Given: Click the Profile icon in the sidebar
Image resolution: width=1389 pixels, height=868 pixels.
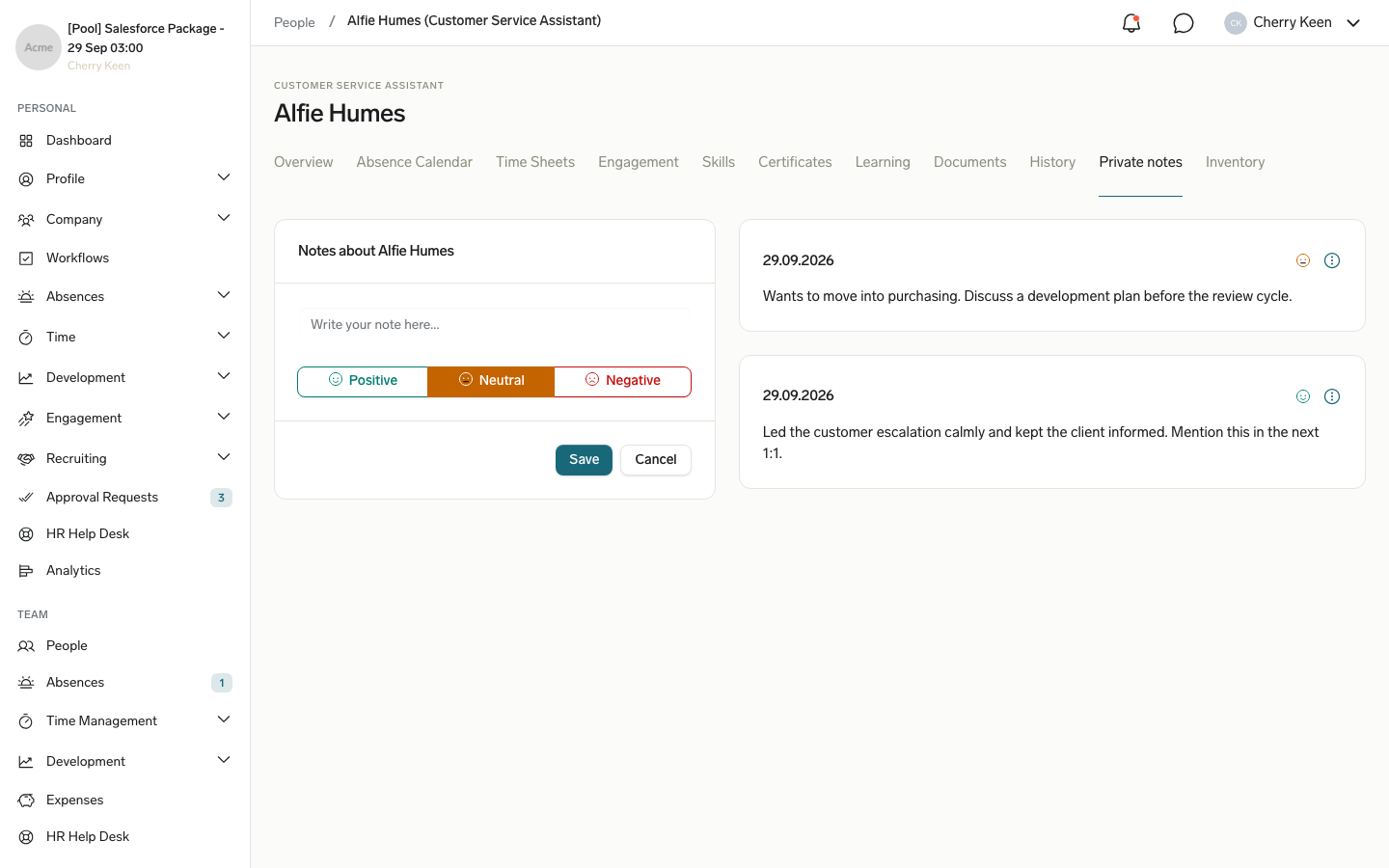Looking at the screenshot, I should point(26,179).
